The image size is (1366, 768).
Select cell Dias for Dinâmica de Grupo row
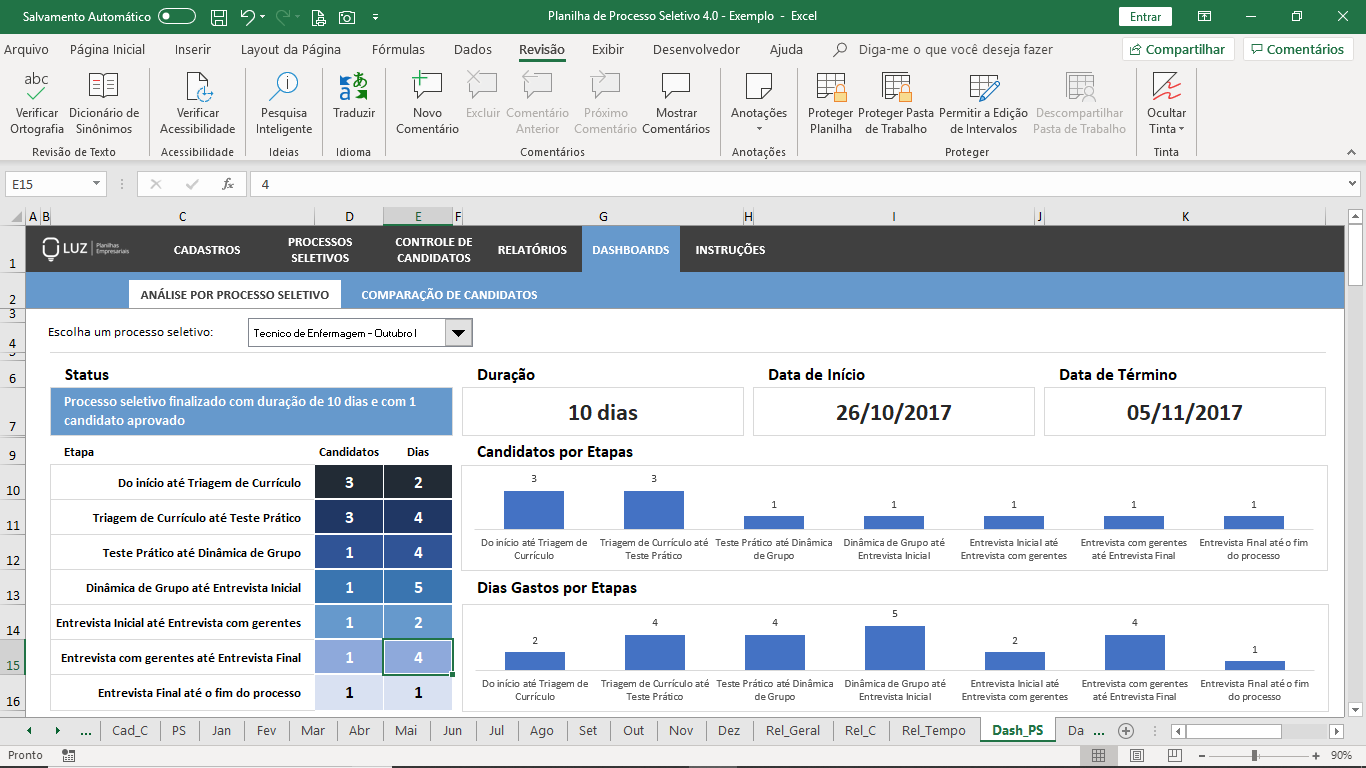point(418,587)
